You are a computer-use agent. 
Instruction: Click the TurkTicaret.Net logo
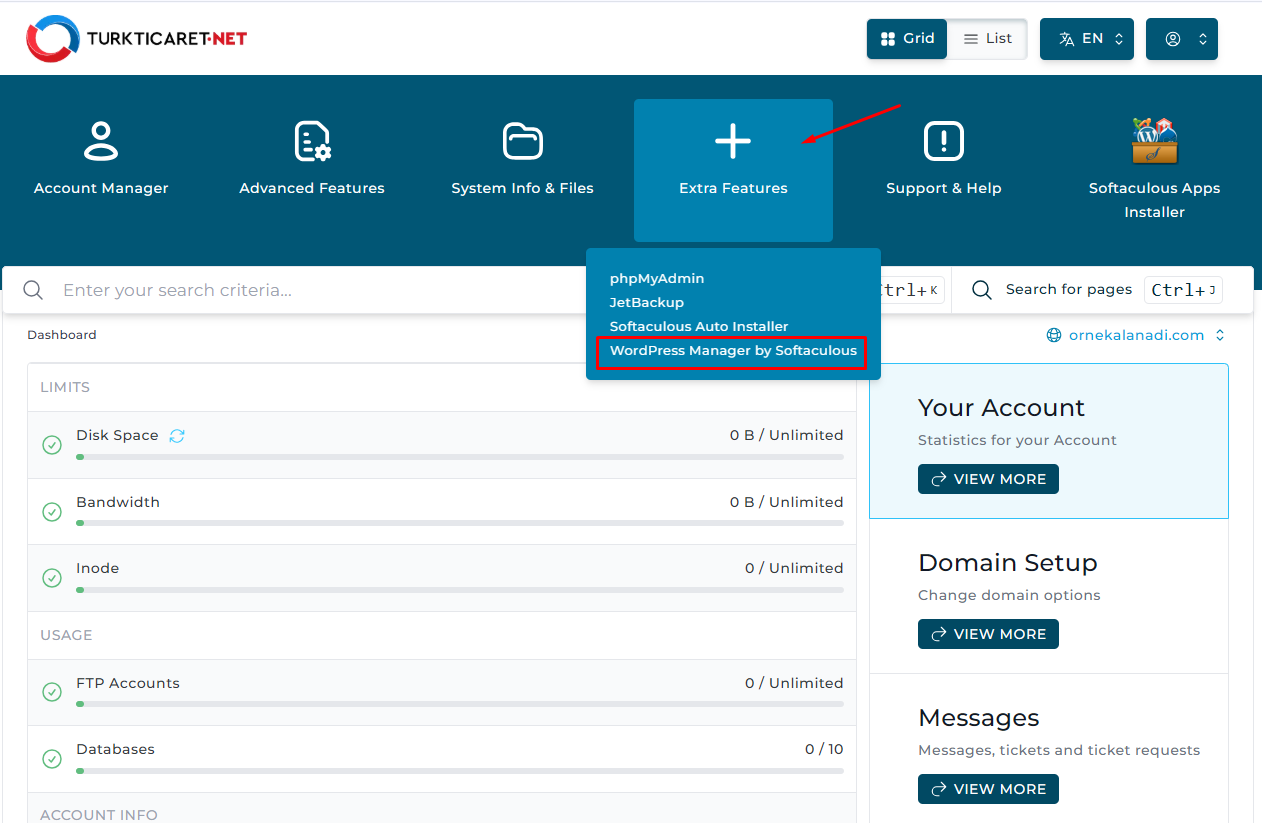click(136, 39)
